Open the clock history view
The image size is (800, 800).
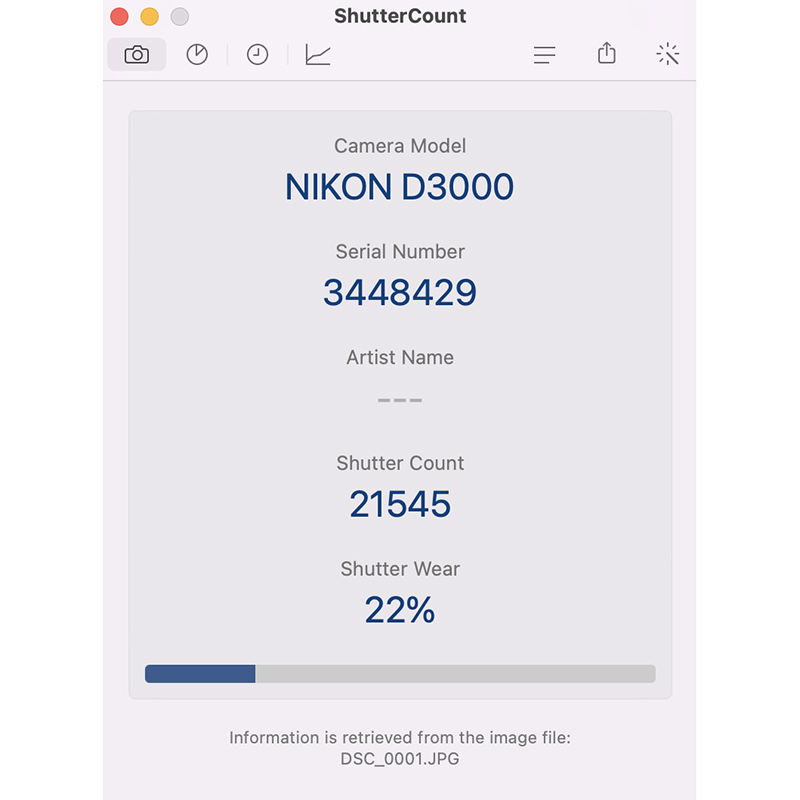257,55
